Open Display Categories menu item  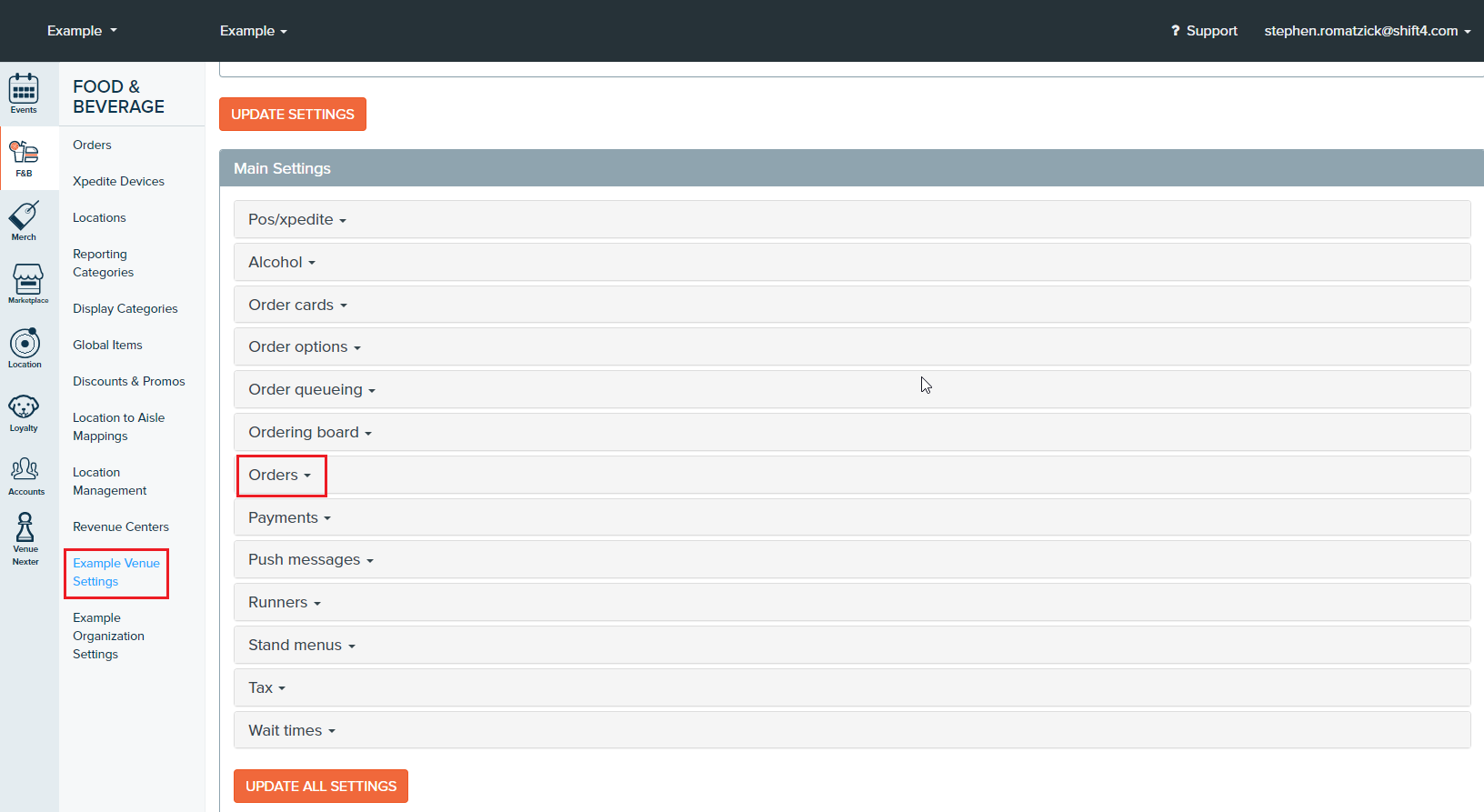click(125, 309)
